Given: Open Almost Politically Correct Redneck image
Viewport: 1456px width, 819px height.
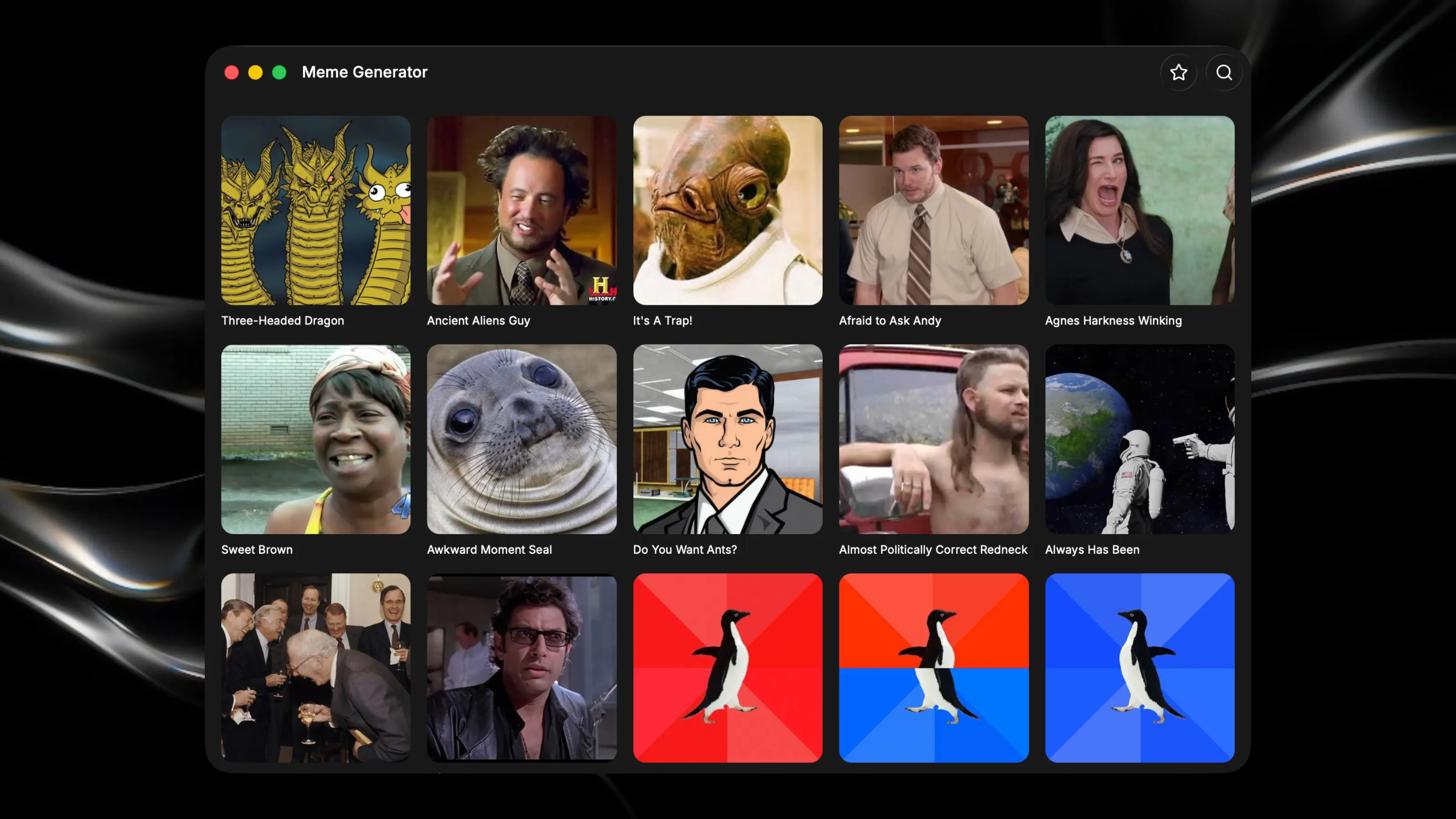Looking at the screenshot, I should coord(934,439).
